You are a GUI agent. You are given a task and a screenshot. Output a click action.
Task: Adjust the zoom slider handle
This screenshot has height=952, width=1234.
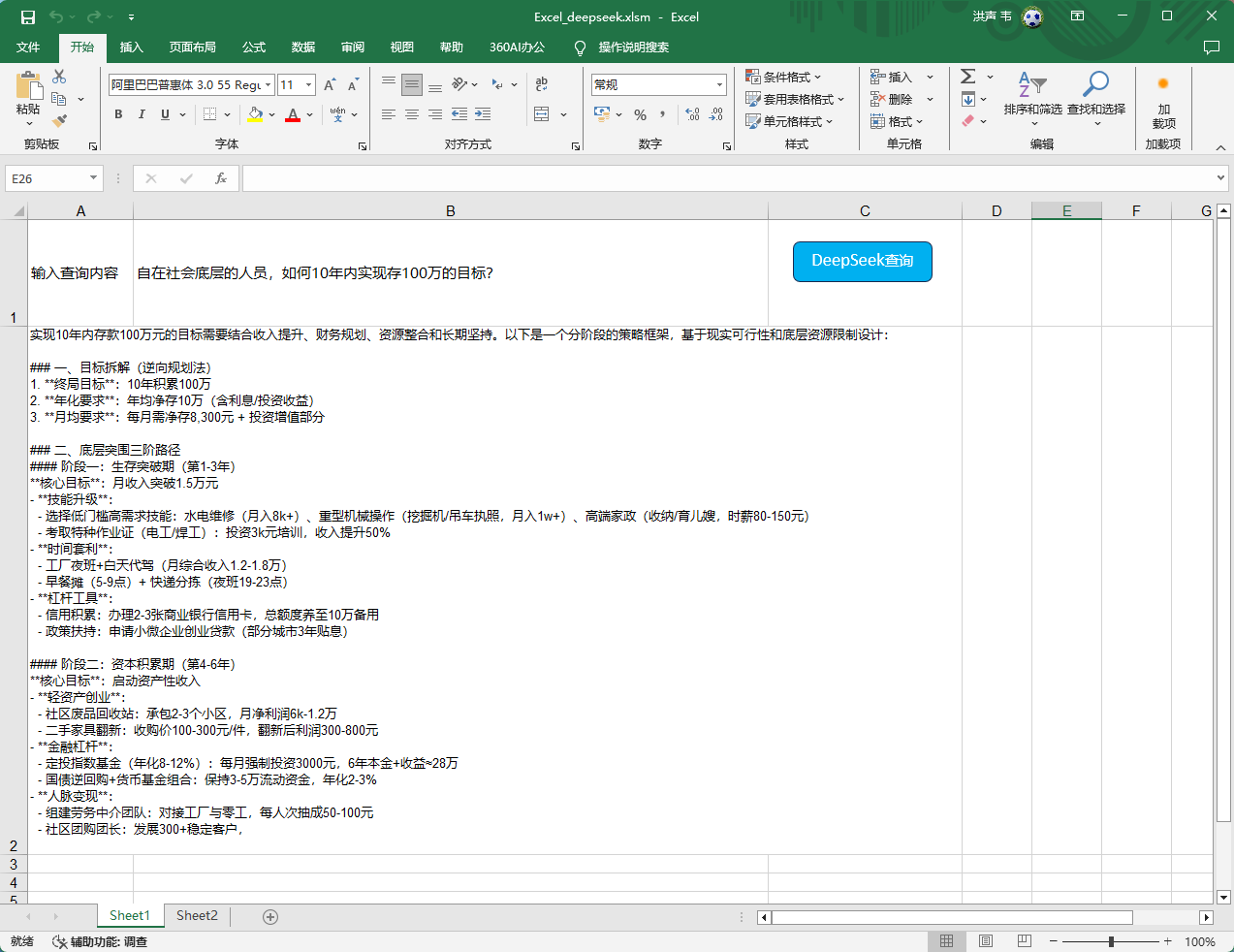pyautogui.click(x=1111, y=941)
